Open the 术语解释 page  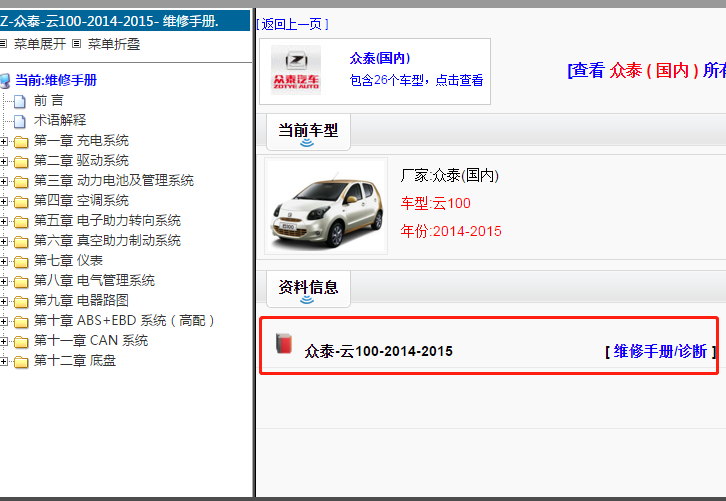click(x=60, y=120)
